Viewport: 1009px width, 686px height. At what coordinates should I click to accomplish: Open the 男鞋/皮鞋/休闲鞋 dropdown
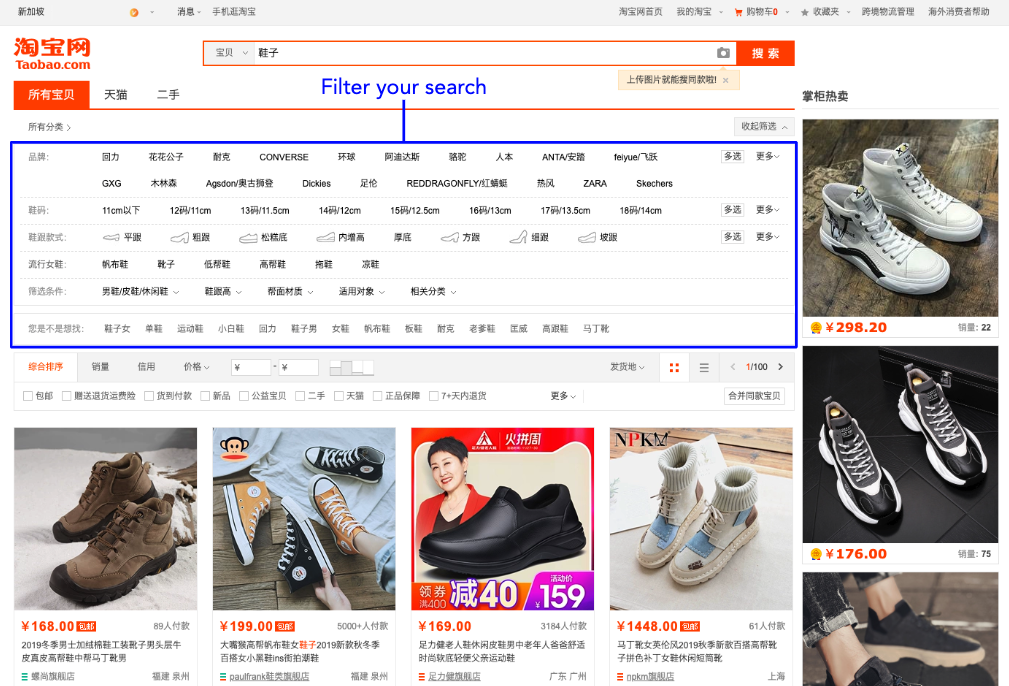(140, 292)
